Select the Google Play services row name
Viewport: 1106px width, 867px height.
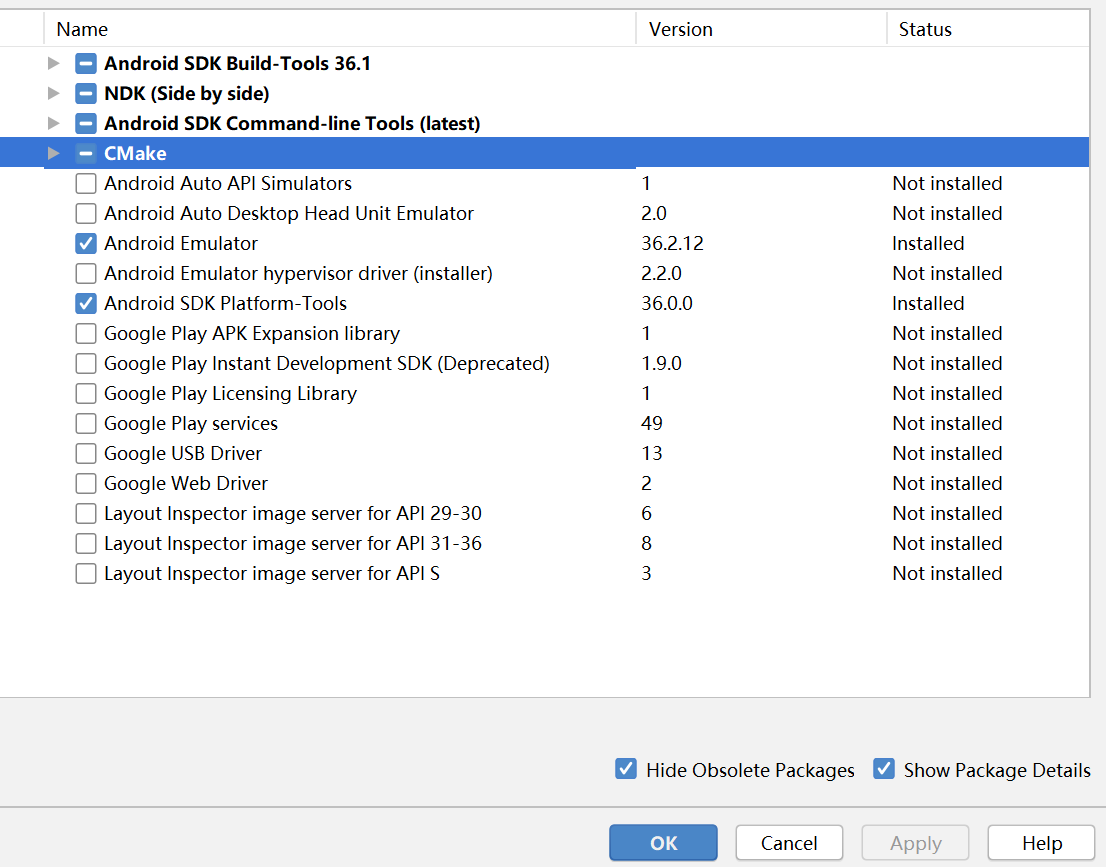pos(191,423)
